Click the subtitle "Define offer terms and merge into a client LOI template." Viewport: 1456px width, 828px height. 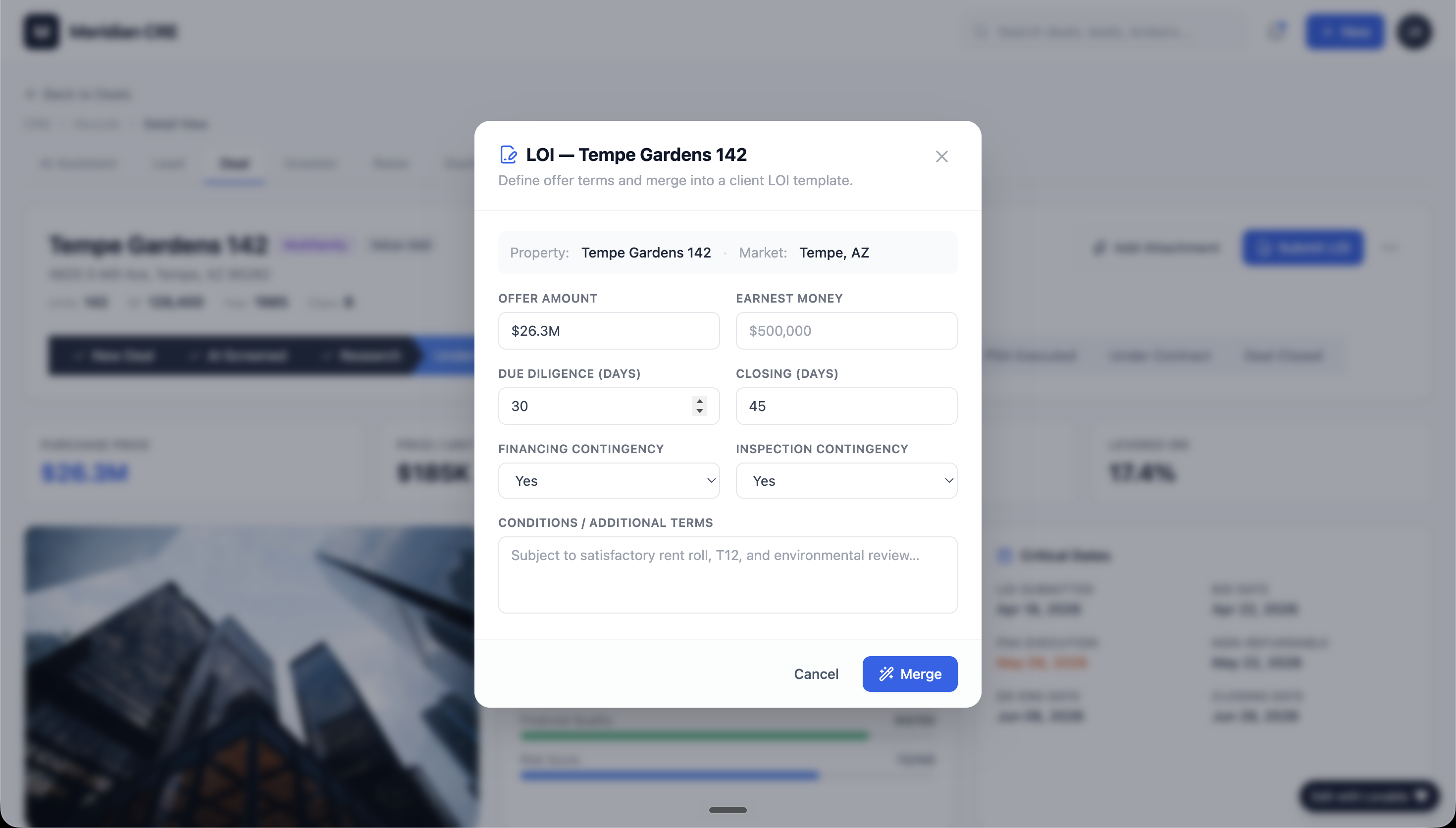[x=676, y=180]
